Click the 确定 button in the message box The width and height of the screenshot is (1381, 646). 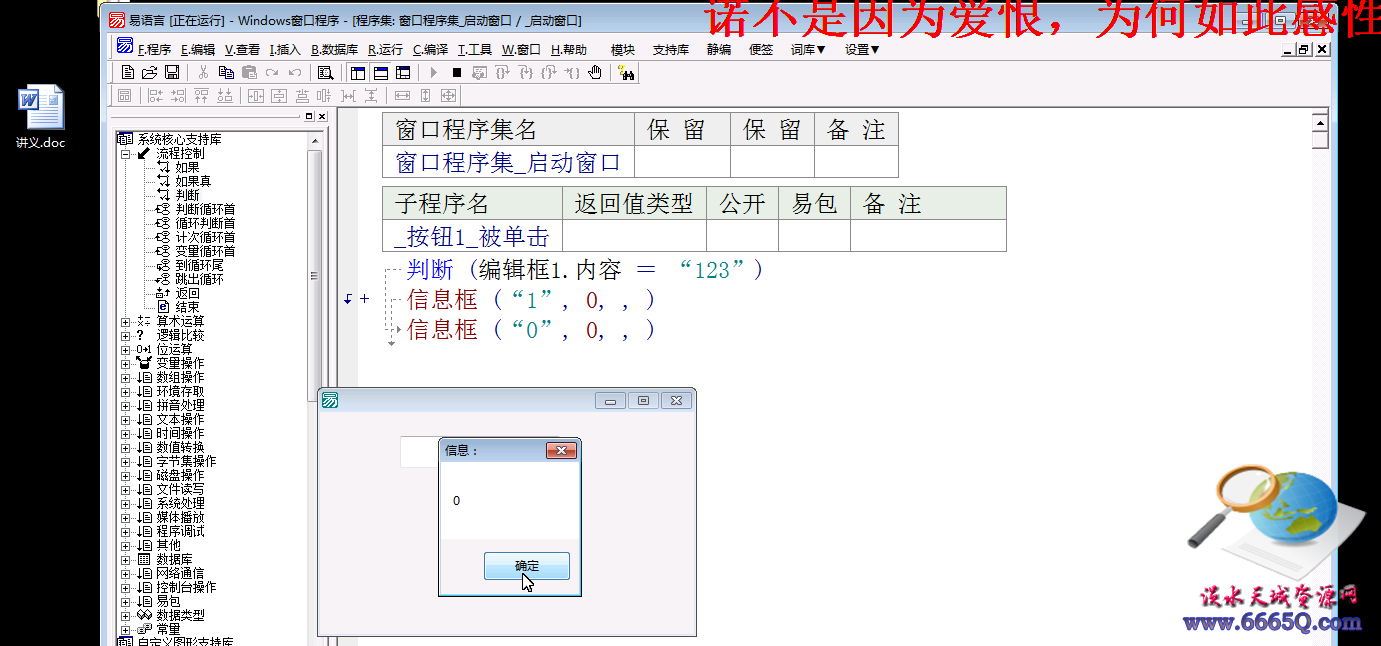[x=527, y=566]
